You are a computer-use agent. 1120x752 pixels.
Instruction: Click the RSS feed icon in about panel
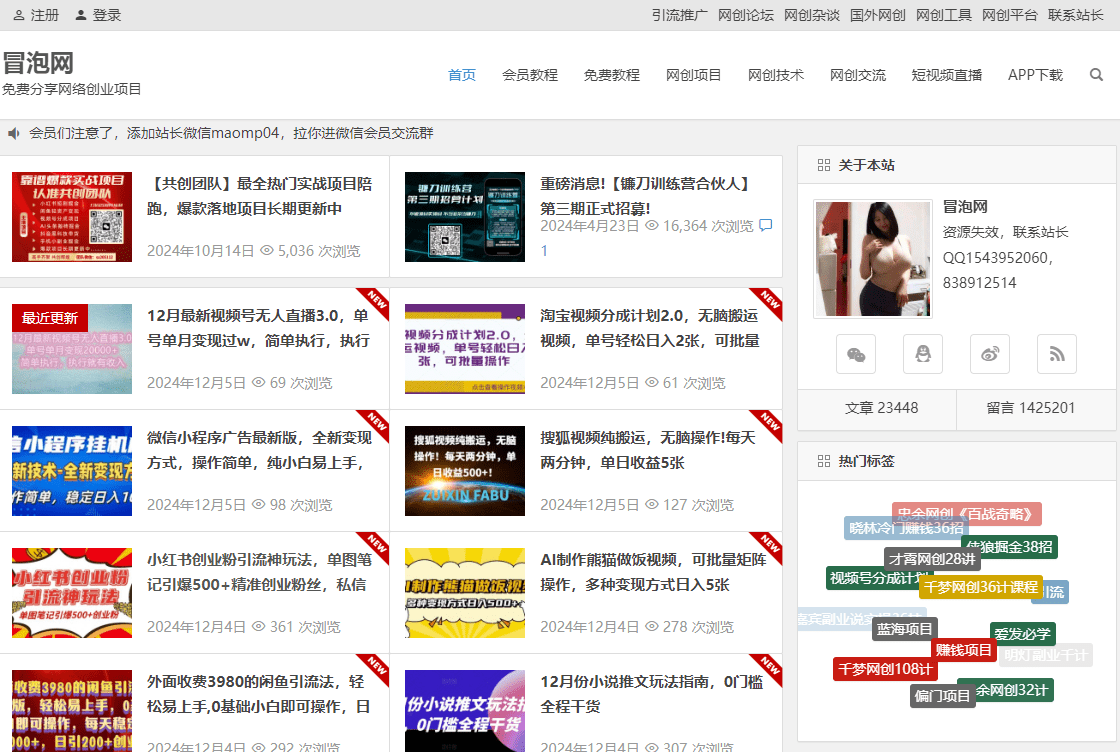pos(1056,354)
